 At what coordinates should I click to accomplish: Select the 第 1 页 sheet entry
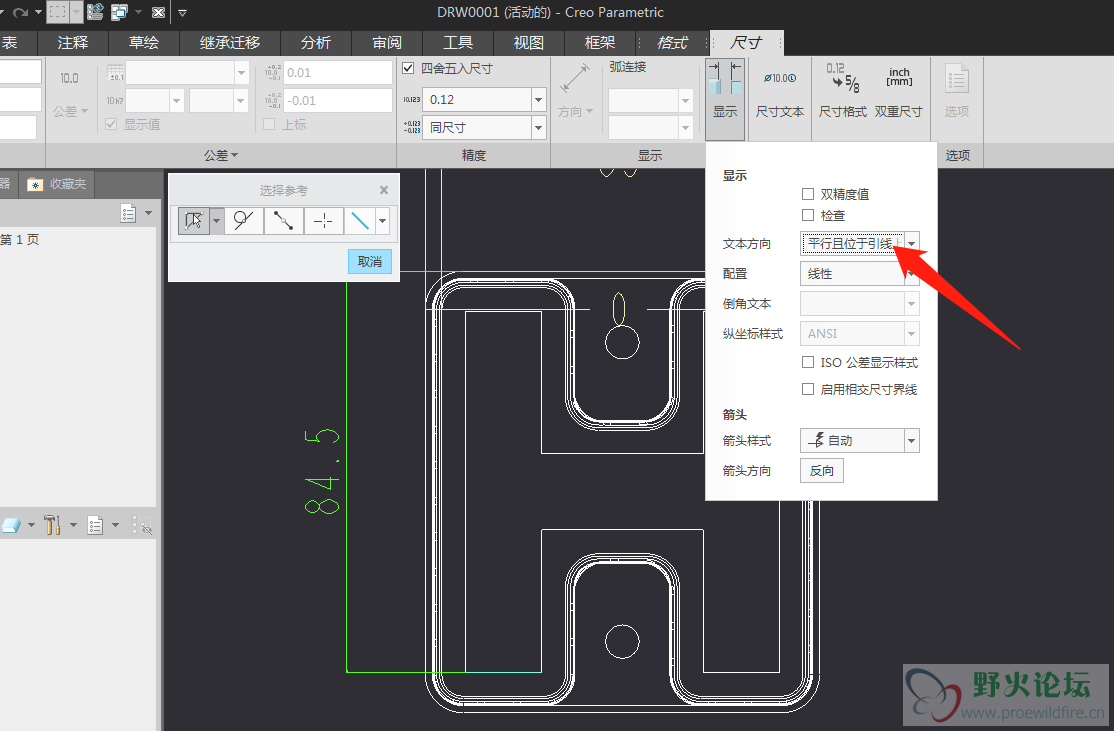20,239
